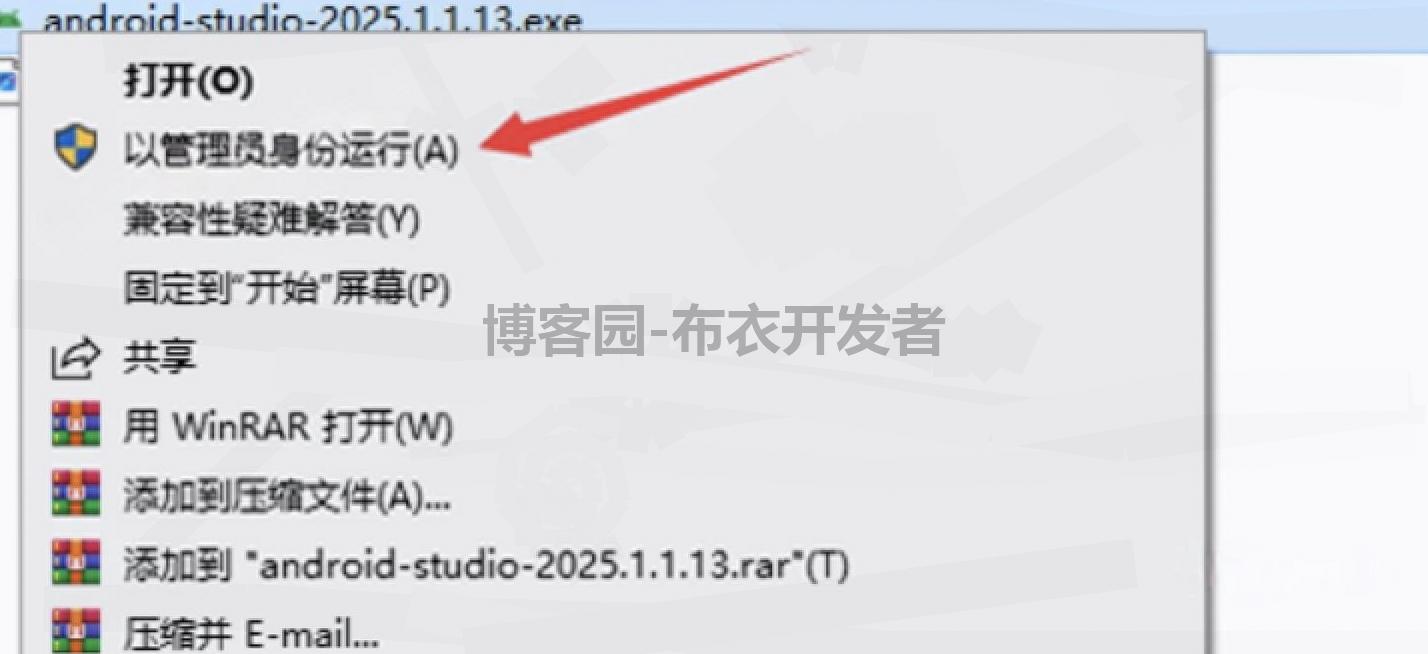The height and width of the screenshot is (654, 1428).
Task: Click the administrator shield icon
Action: (x=76, y=149)
